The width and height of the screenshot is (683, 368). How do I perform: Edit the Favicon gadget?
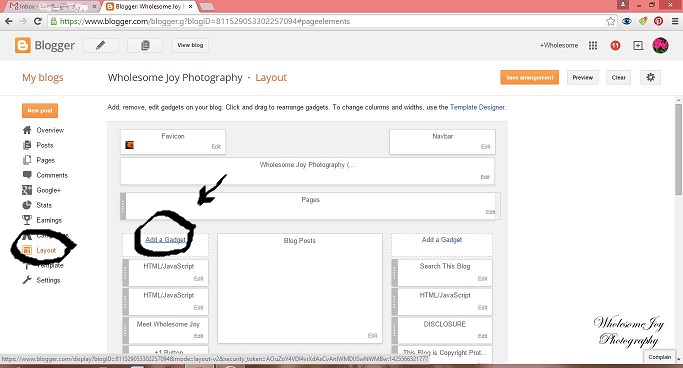point(216,147)
